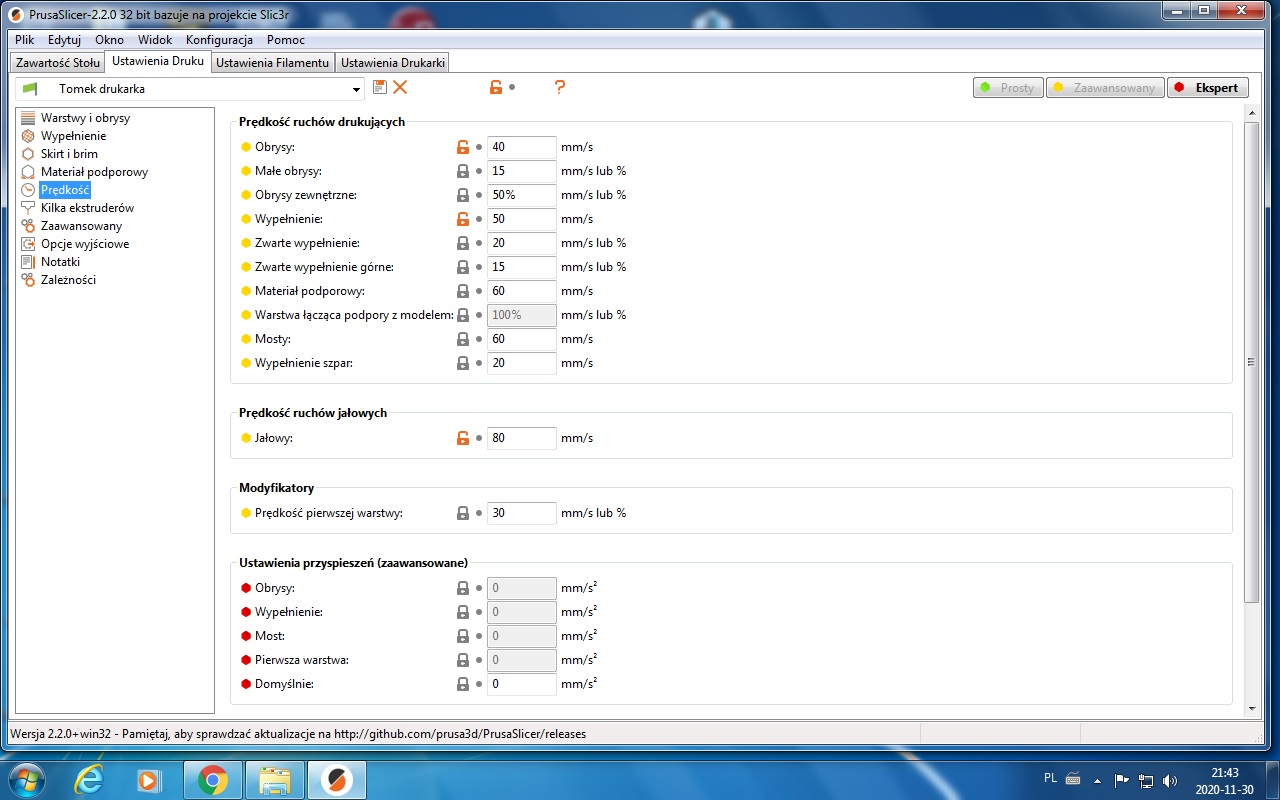The width and height of the screenshot is (1280, 800).
Task: Click the vertical scrollbar of settings panel
Action: 1251,362
